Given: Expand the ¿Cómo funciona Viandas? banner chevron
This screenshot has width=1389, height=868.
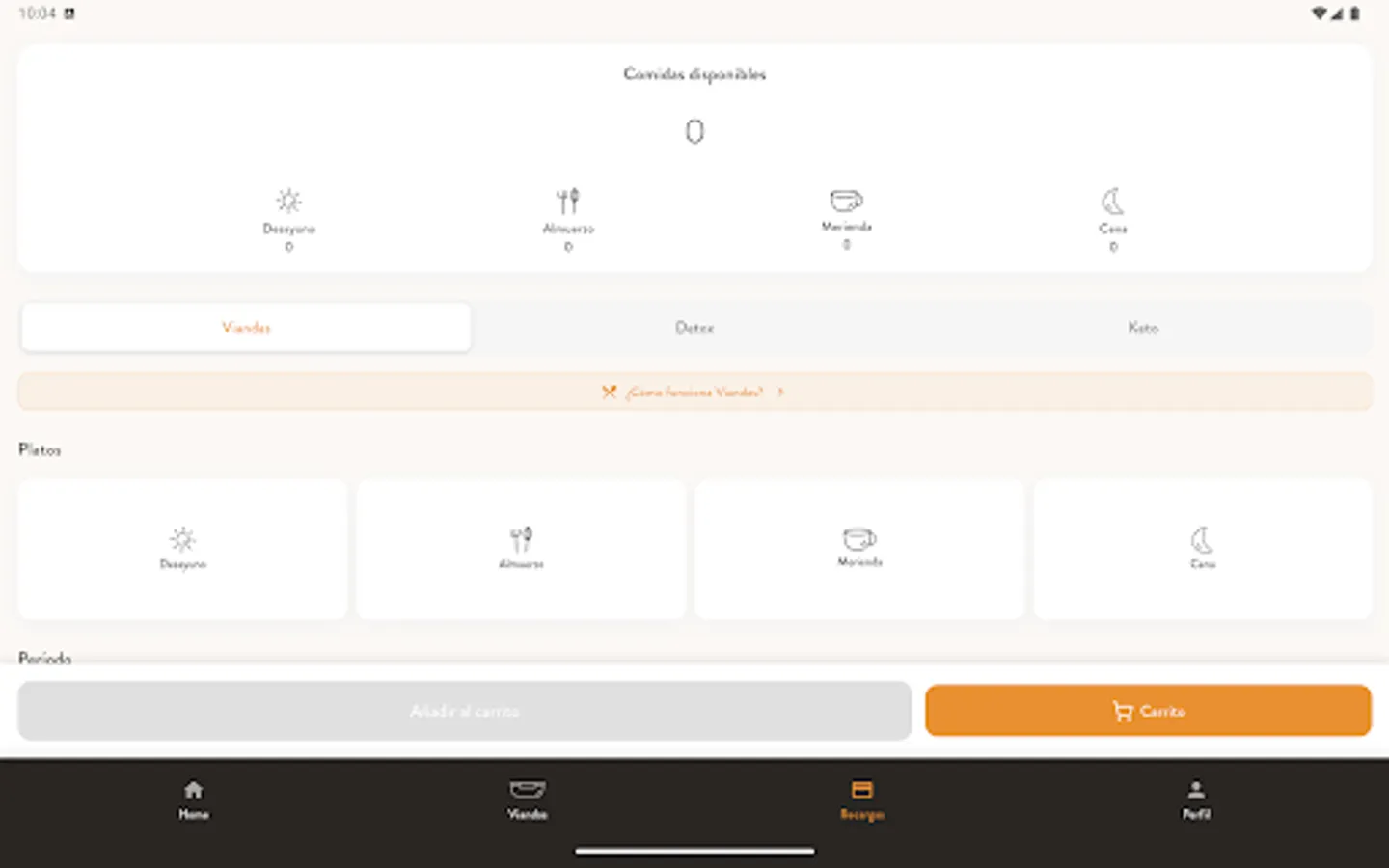Looking at the screenshot, I should (x=780, y=392).
